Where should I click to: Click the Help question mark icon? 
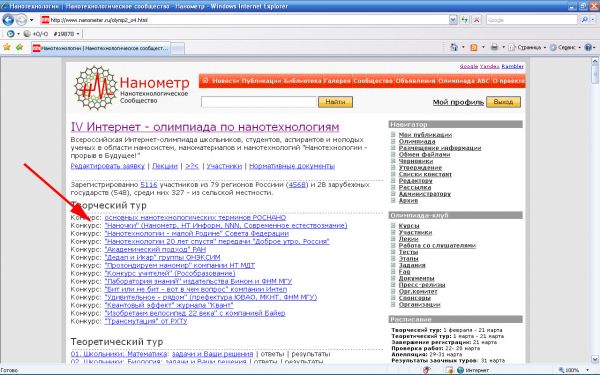coord(588,47)
